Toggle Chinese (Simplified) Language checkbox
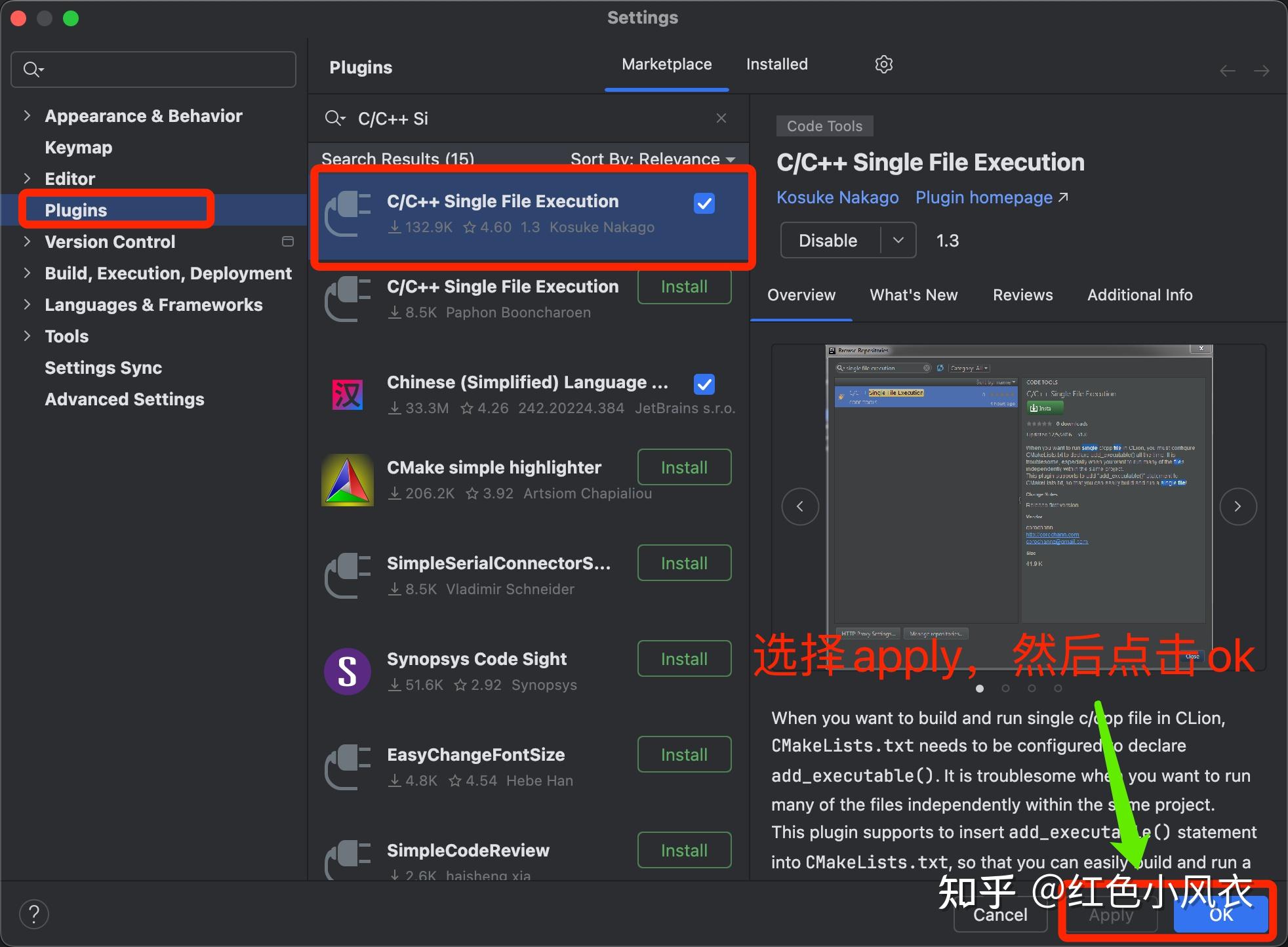This screenshot has height=947, width=1288. tap(704, 384)
